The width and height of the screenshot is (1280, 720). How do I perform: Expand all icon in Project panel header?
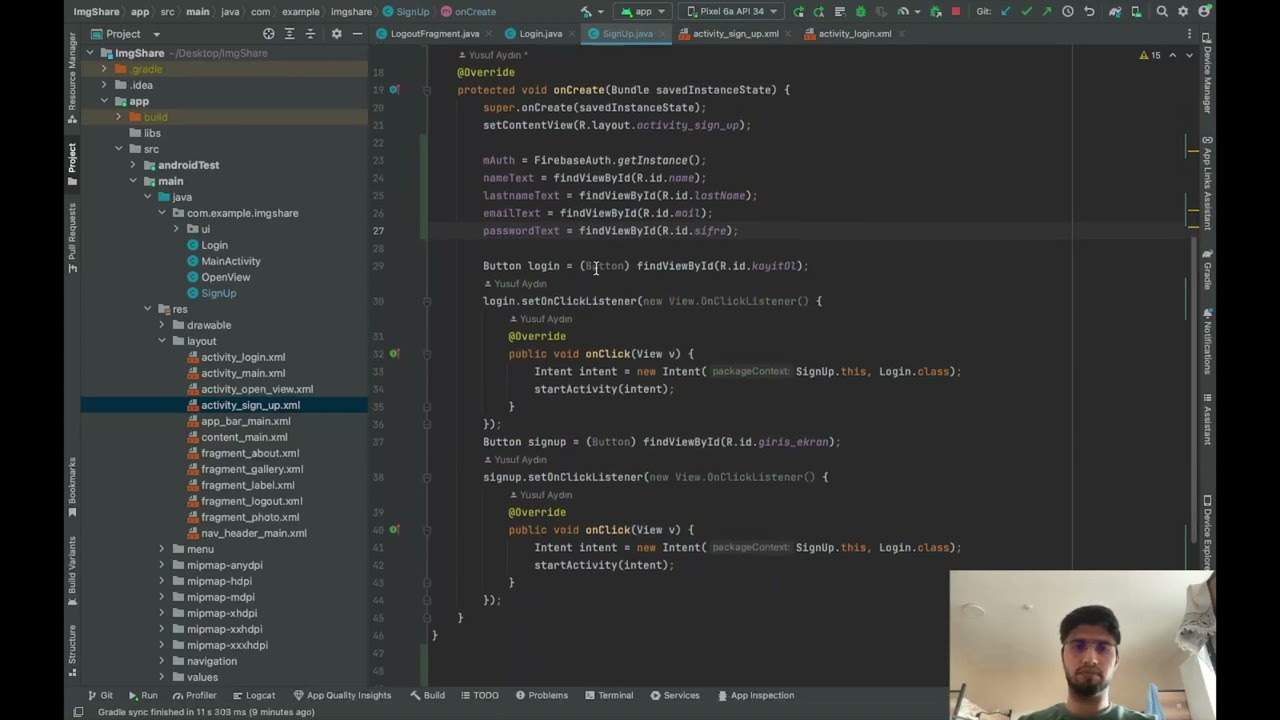tap(289, 33)
